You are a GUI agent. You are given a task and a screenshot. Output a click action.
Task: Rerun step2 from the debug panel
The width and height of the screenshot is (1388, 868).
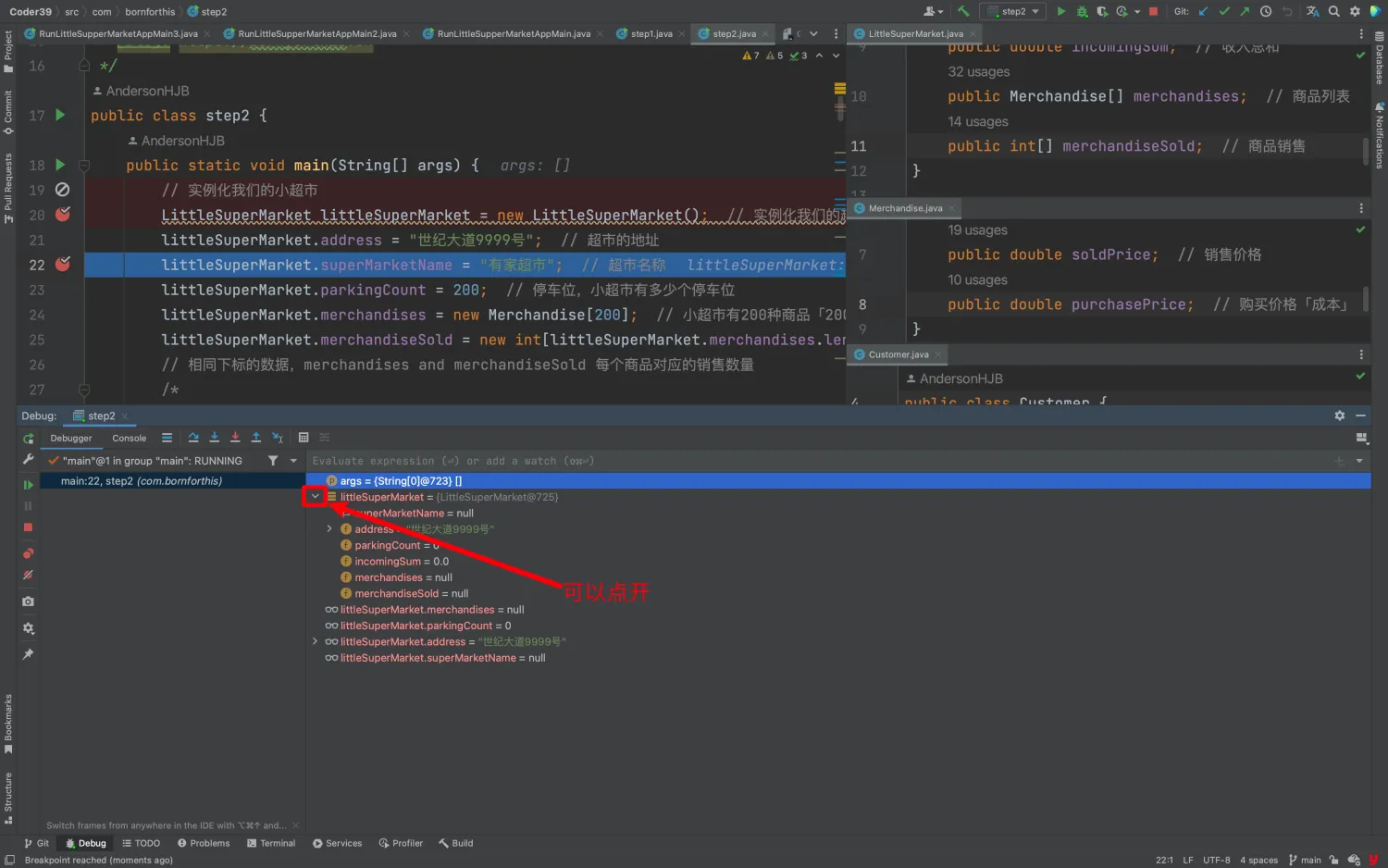29,439
